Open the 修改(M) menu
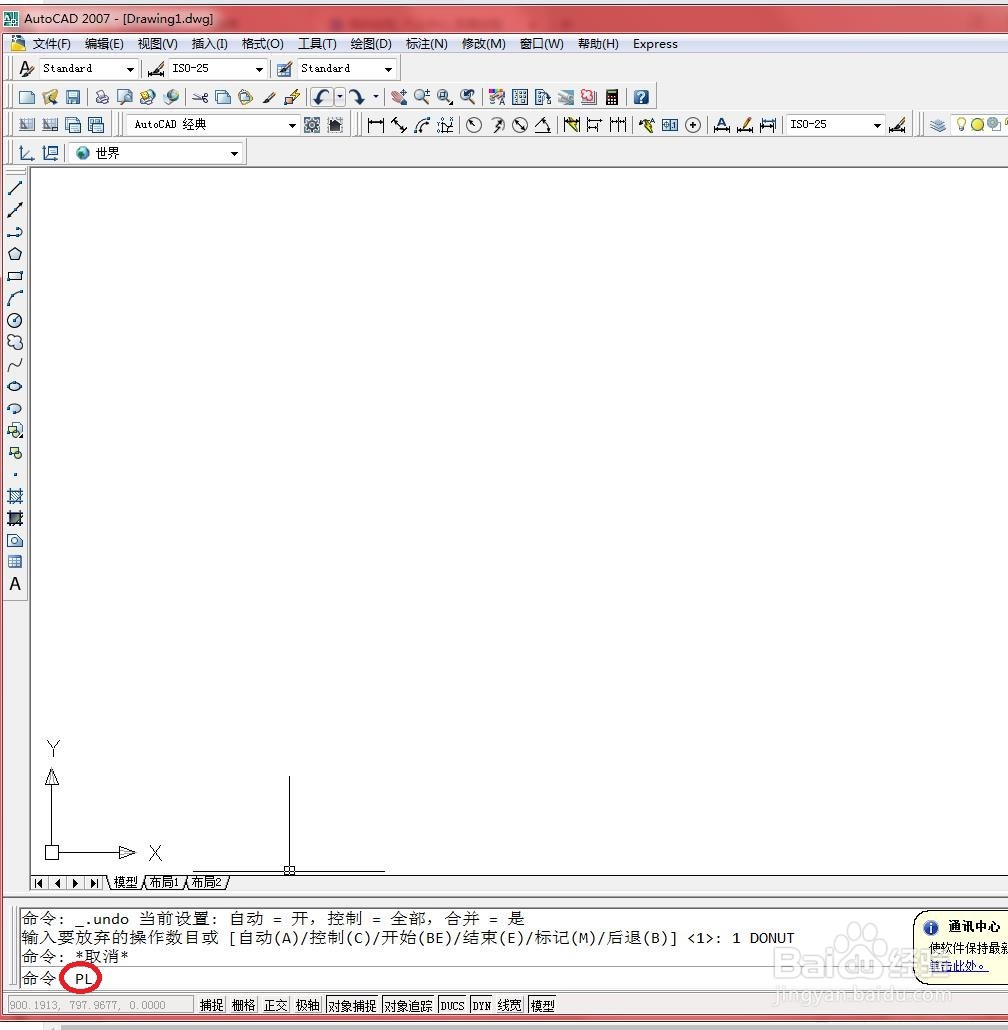1008x1030 pixels. tap(483, 44)
